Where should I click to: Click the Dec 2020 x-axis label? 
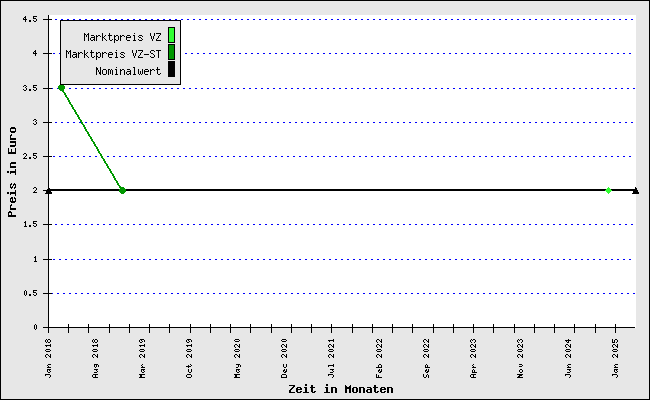coord(284,359)
